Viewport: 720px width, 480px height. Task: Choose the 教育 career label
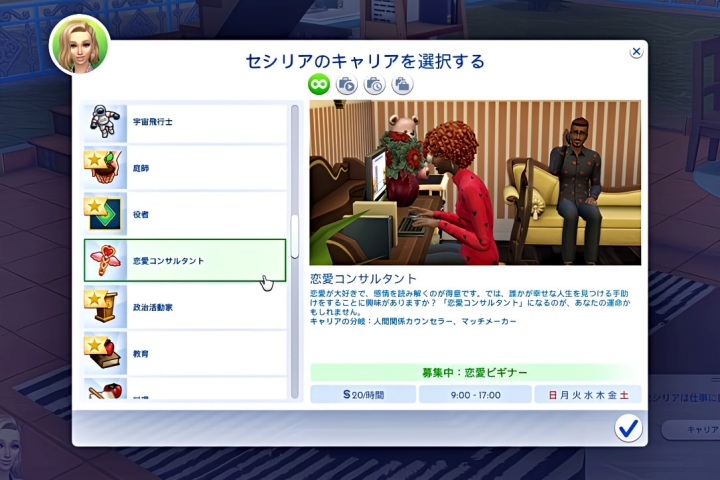coord(141,354)
